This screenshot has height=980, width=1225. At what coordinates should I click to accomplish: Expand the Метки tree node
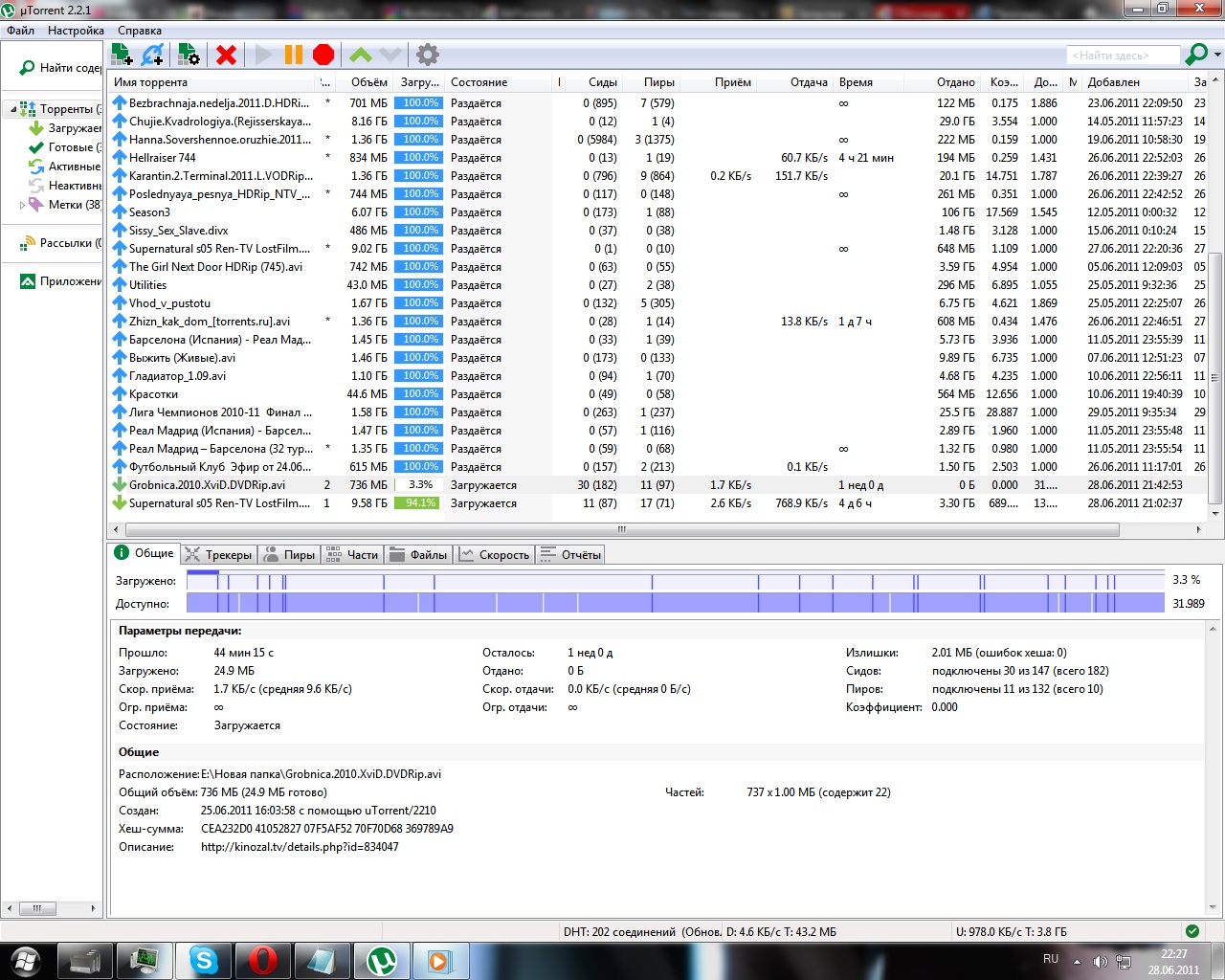click(22, 205)
